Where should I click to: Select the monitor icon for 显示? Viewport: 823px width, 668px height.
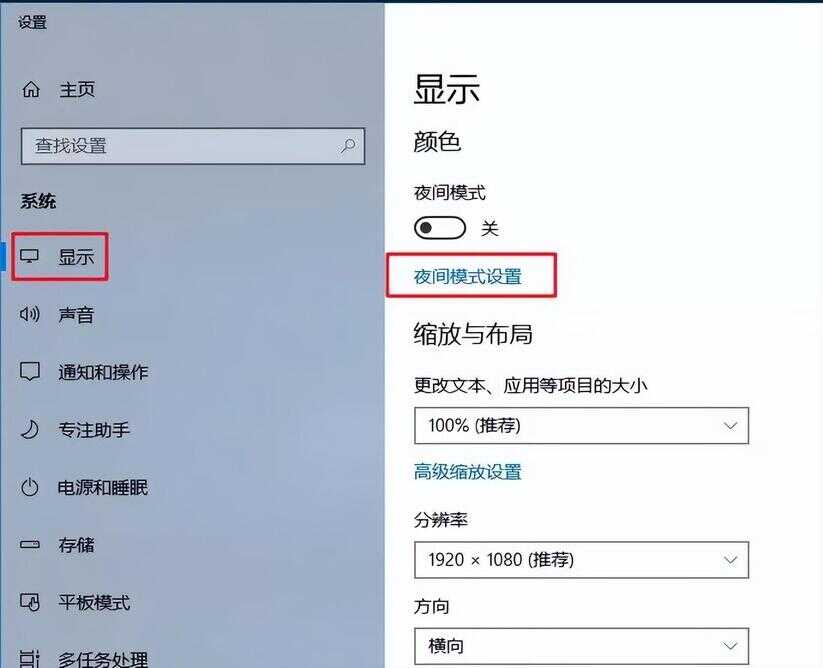[29, 256]
